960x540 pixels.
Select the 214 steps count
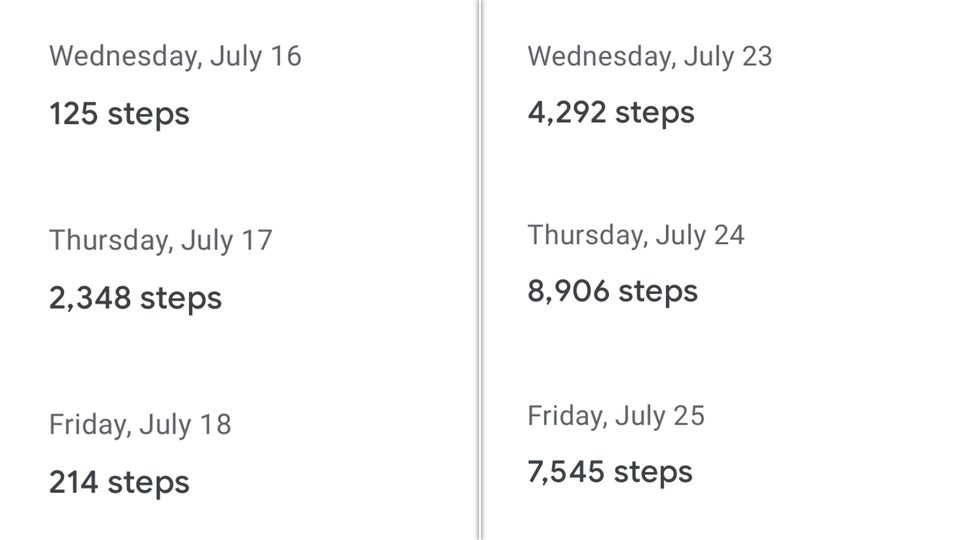point(119,483)
